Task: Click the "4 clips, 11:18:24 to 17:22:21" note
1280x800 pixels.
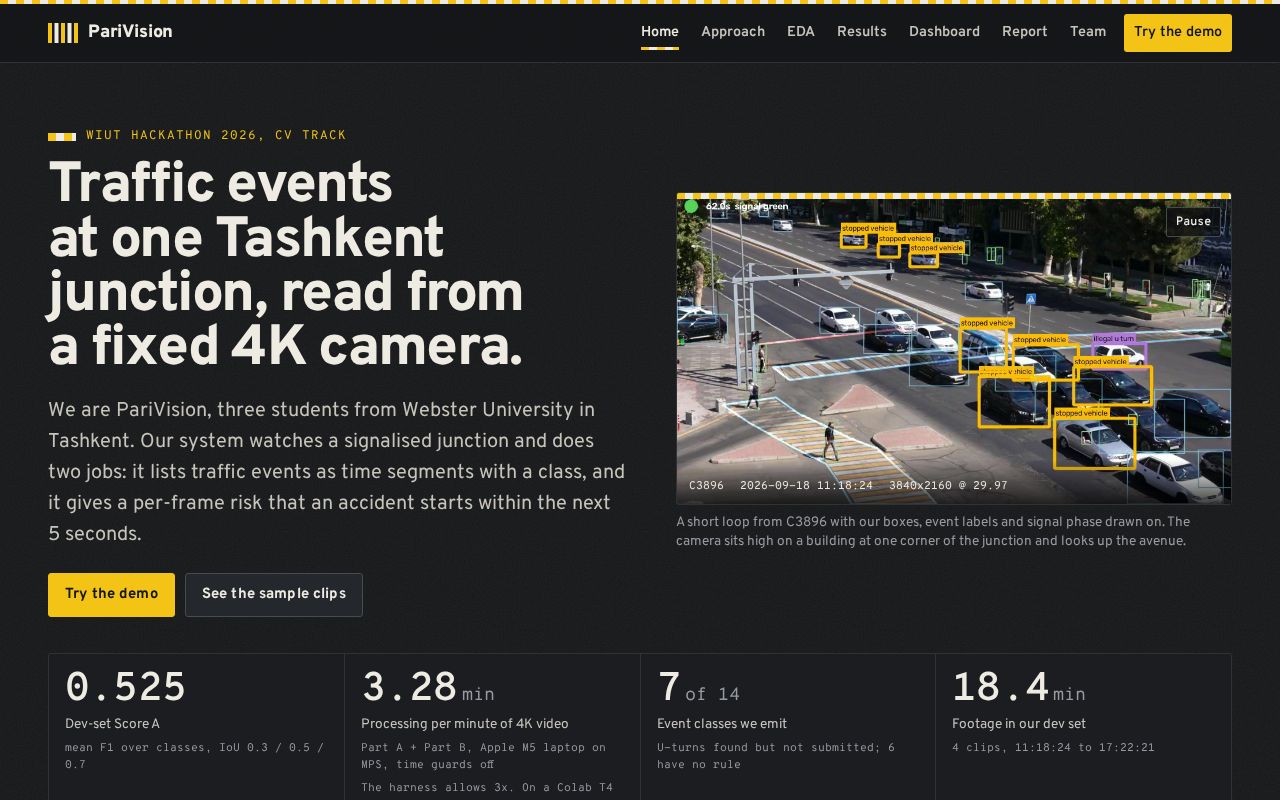Action: click(1053, 748)
